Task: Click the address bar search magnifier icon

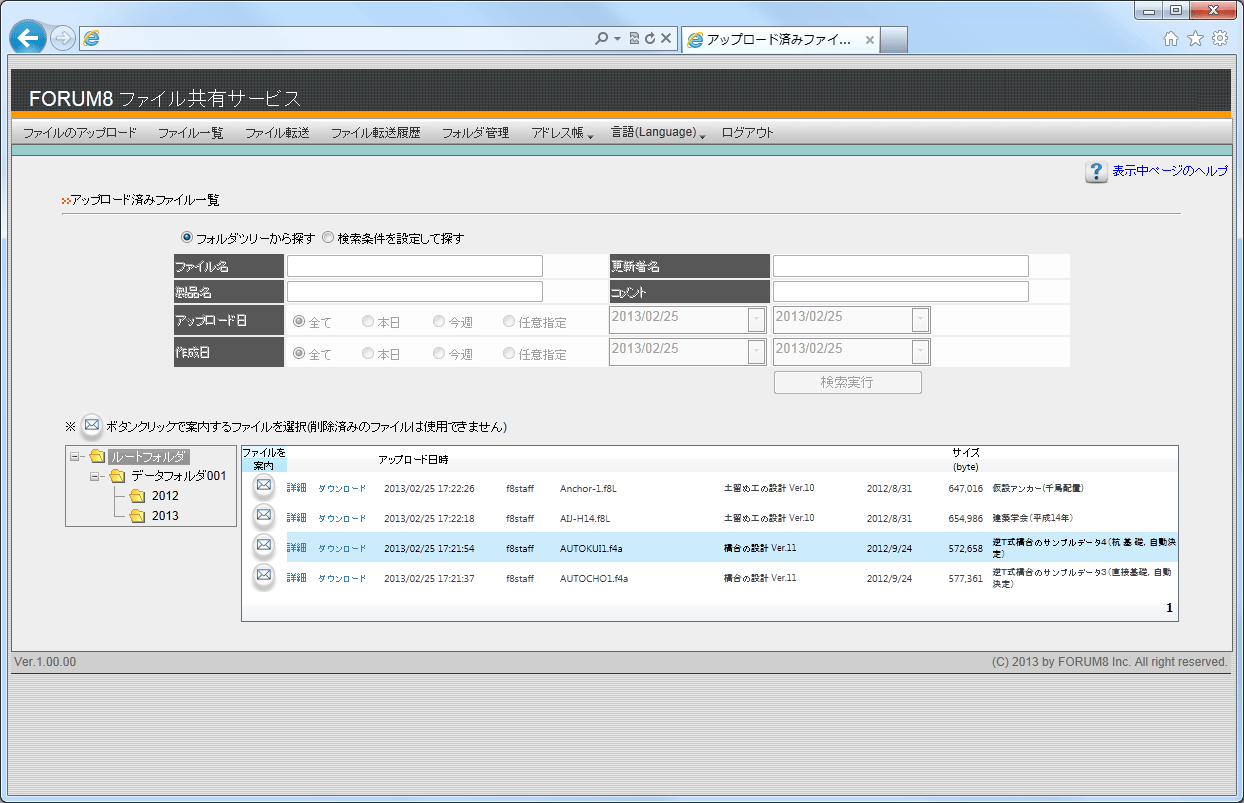Action: point(601,39)
